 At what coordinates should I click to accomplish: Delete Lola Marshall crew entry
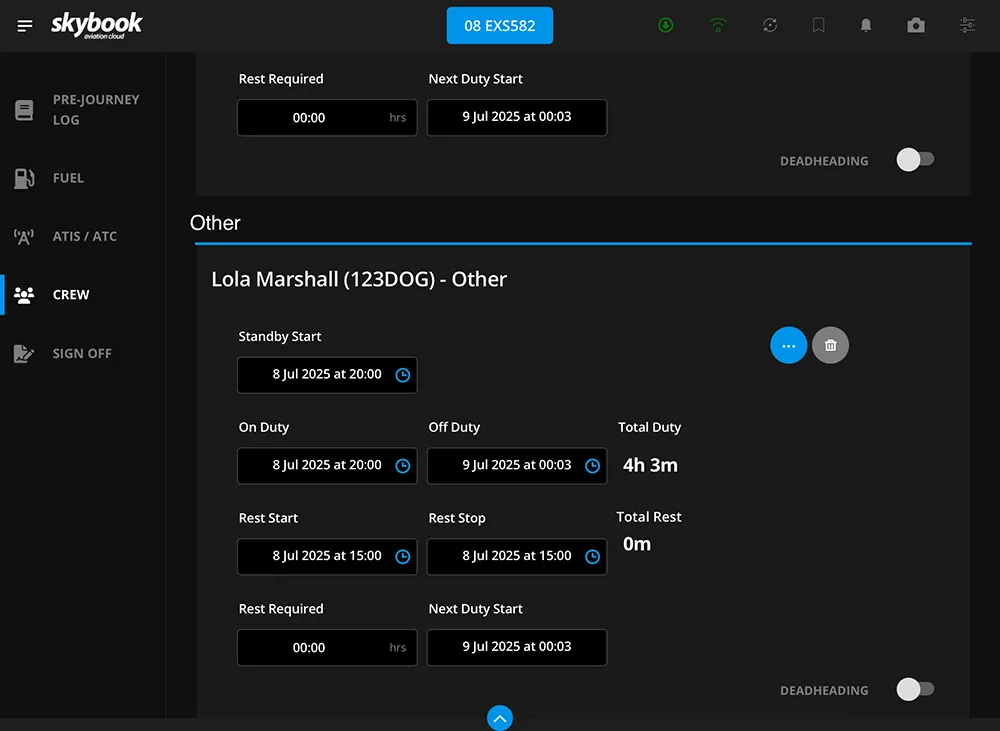(830, 345)
